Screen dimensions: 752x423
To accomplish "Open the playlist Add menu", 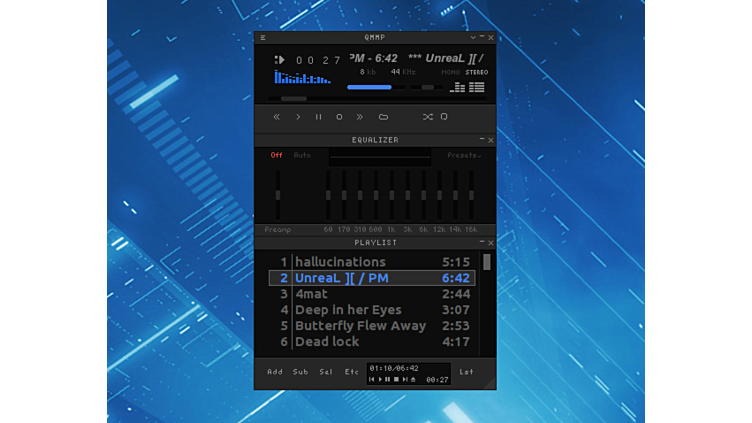I will pos(274,372).
